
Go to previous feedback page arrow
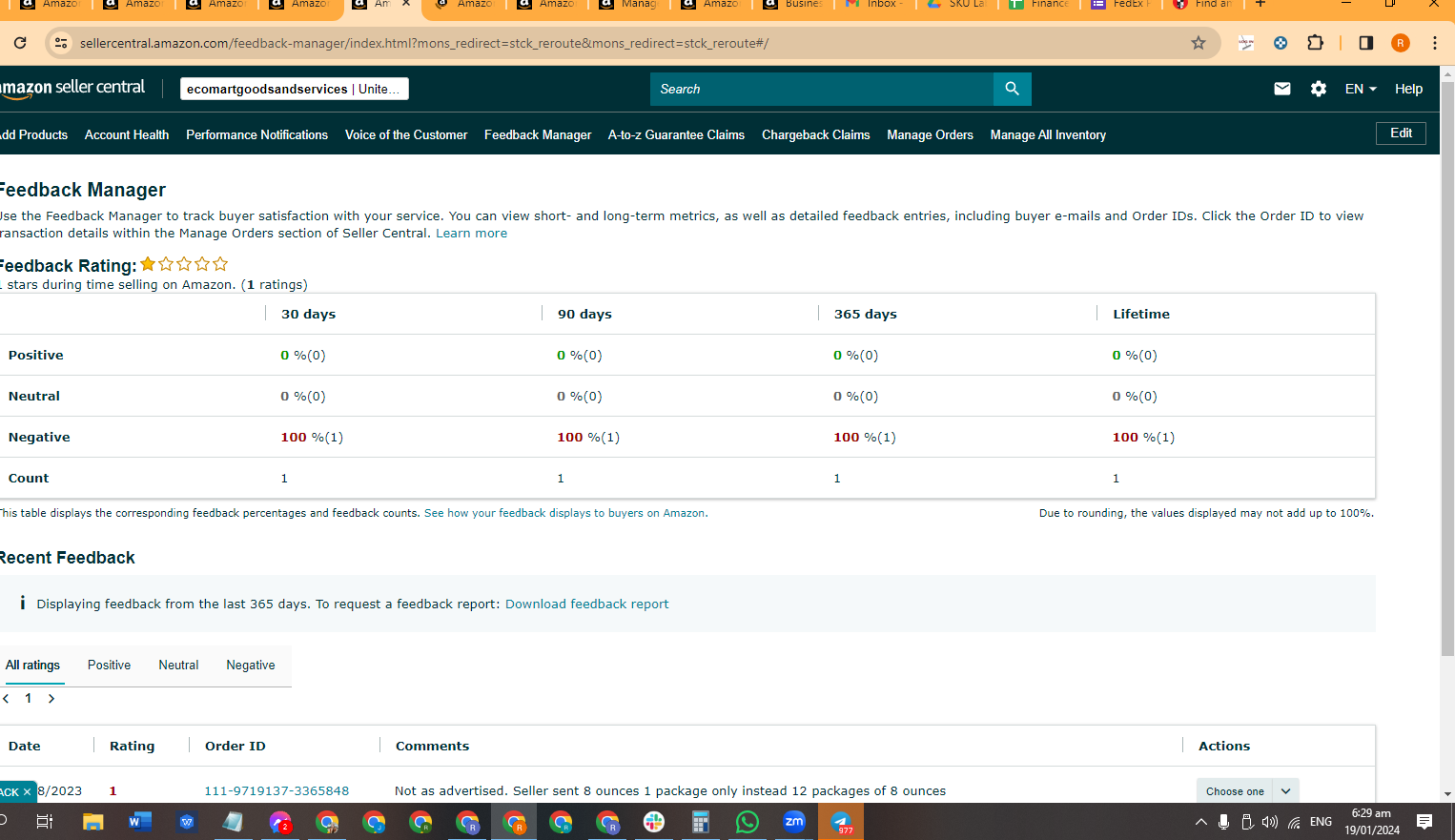tap(6, 699)
